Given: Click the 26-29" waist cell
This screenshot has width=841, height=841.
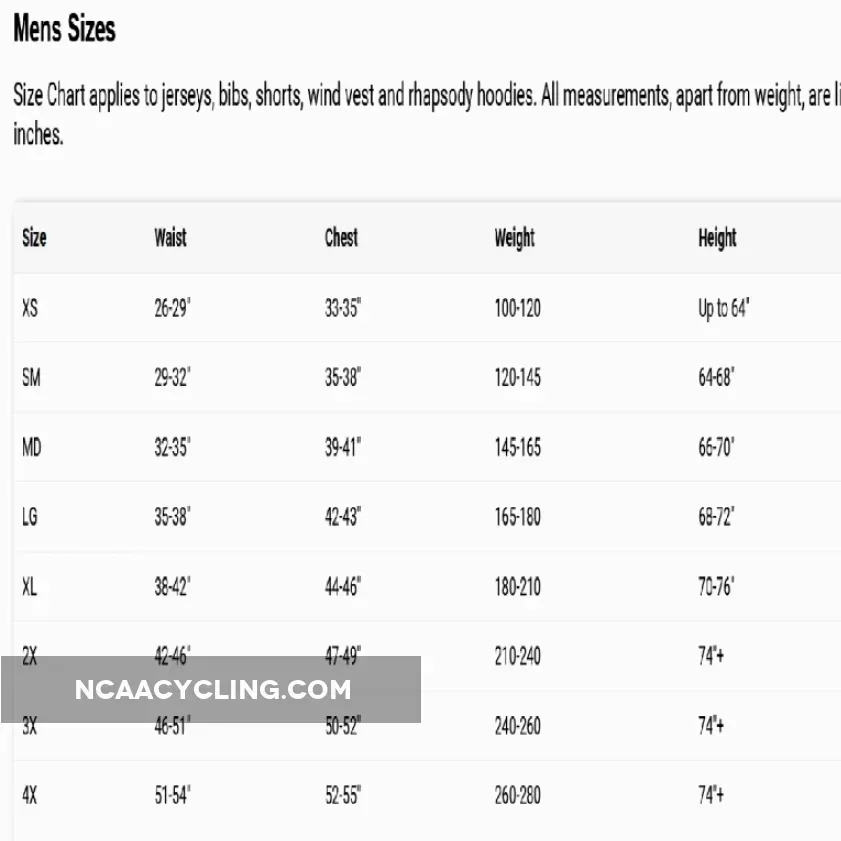Looking at the screenshot, I should coord(172,308).
